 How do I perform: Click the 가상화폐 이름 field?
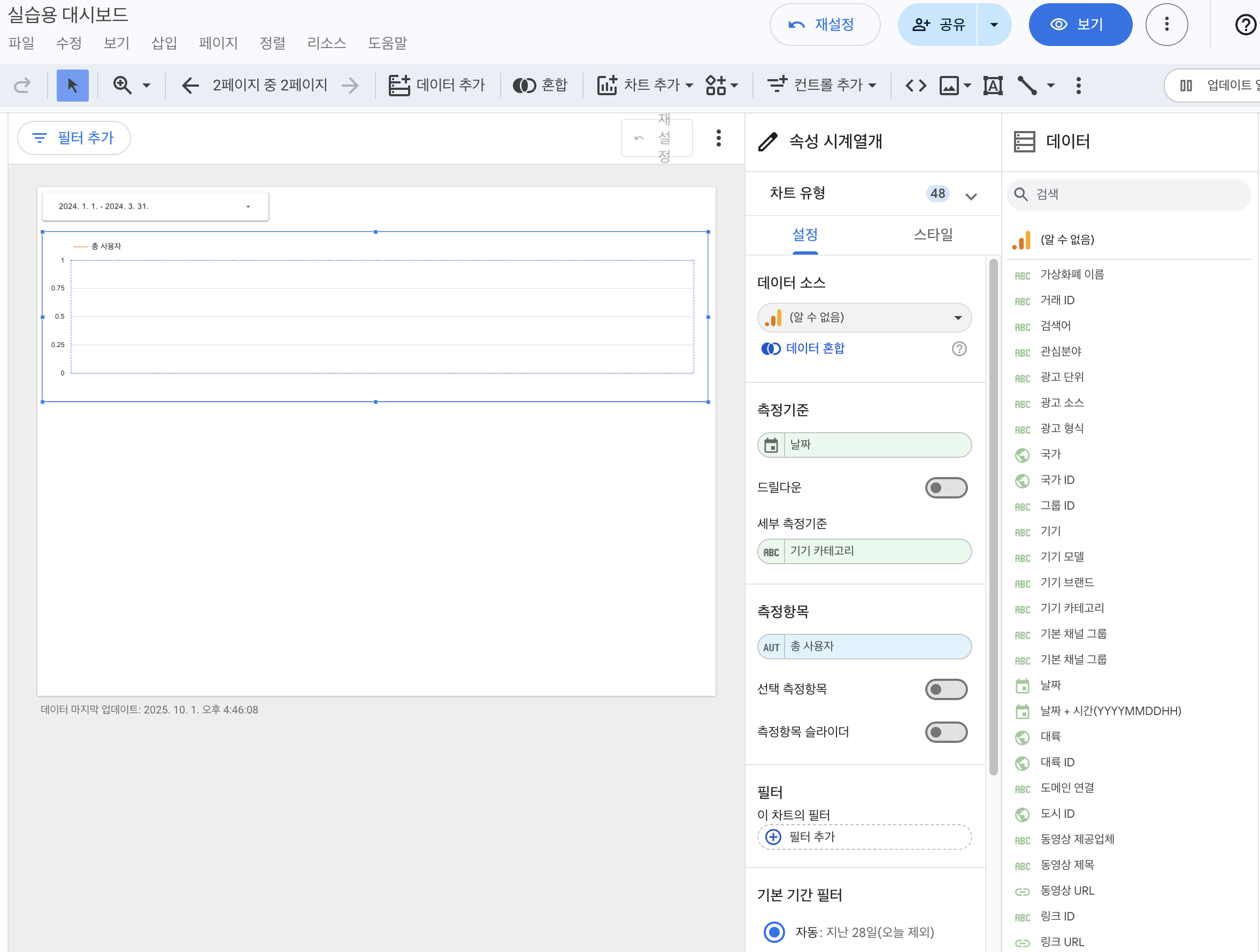1072,274
